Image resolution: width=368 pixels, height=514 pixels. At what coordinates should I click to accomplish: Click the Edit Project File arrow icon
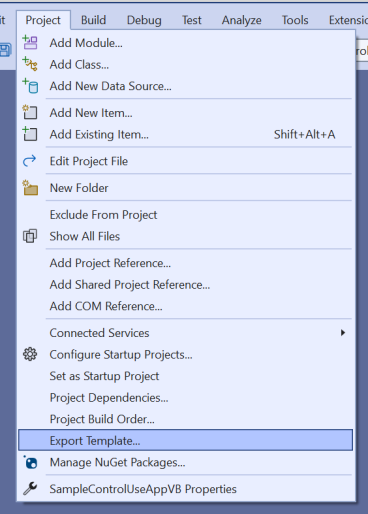[x=30, y=161]
